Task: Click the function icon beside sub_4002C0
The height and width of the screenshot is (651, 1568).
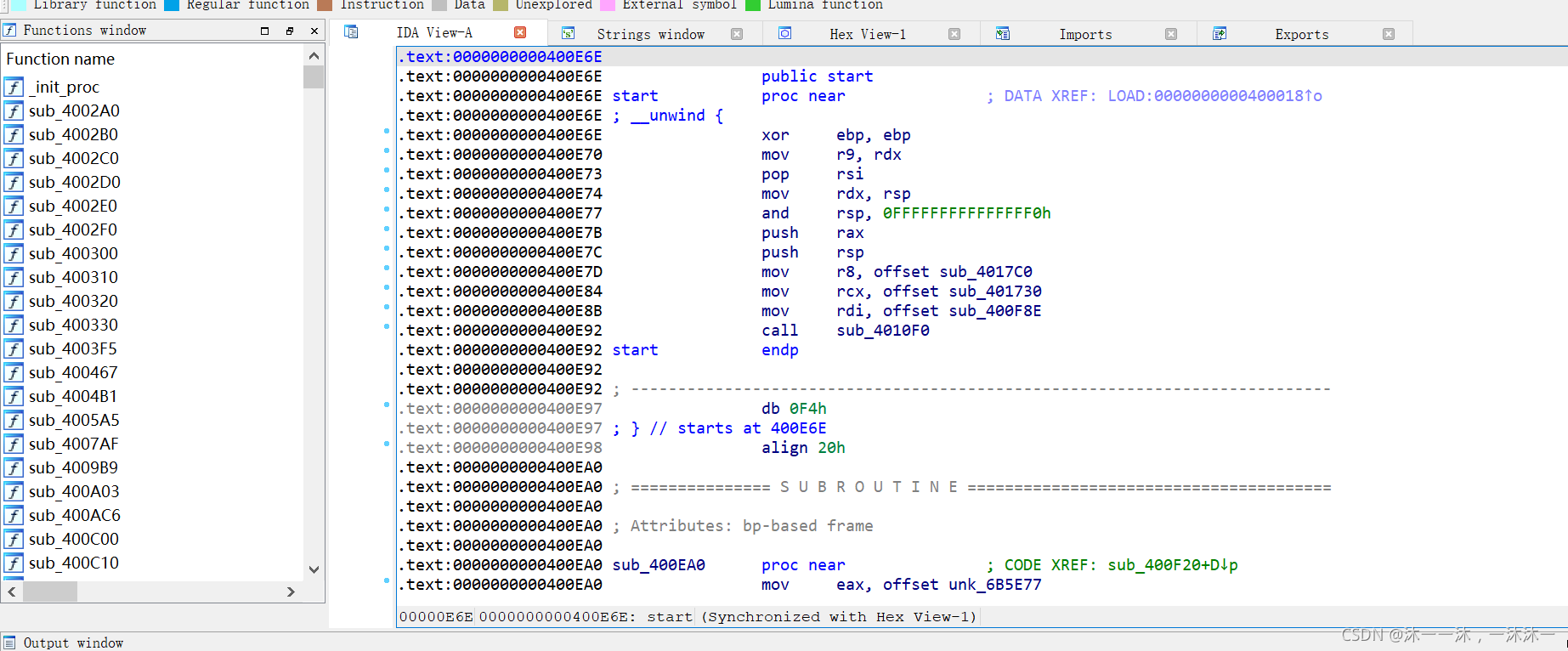Action: pos(14,158)
